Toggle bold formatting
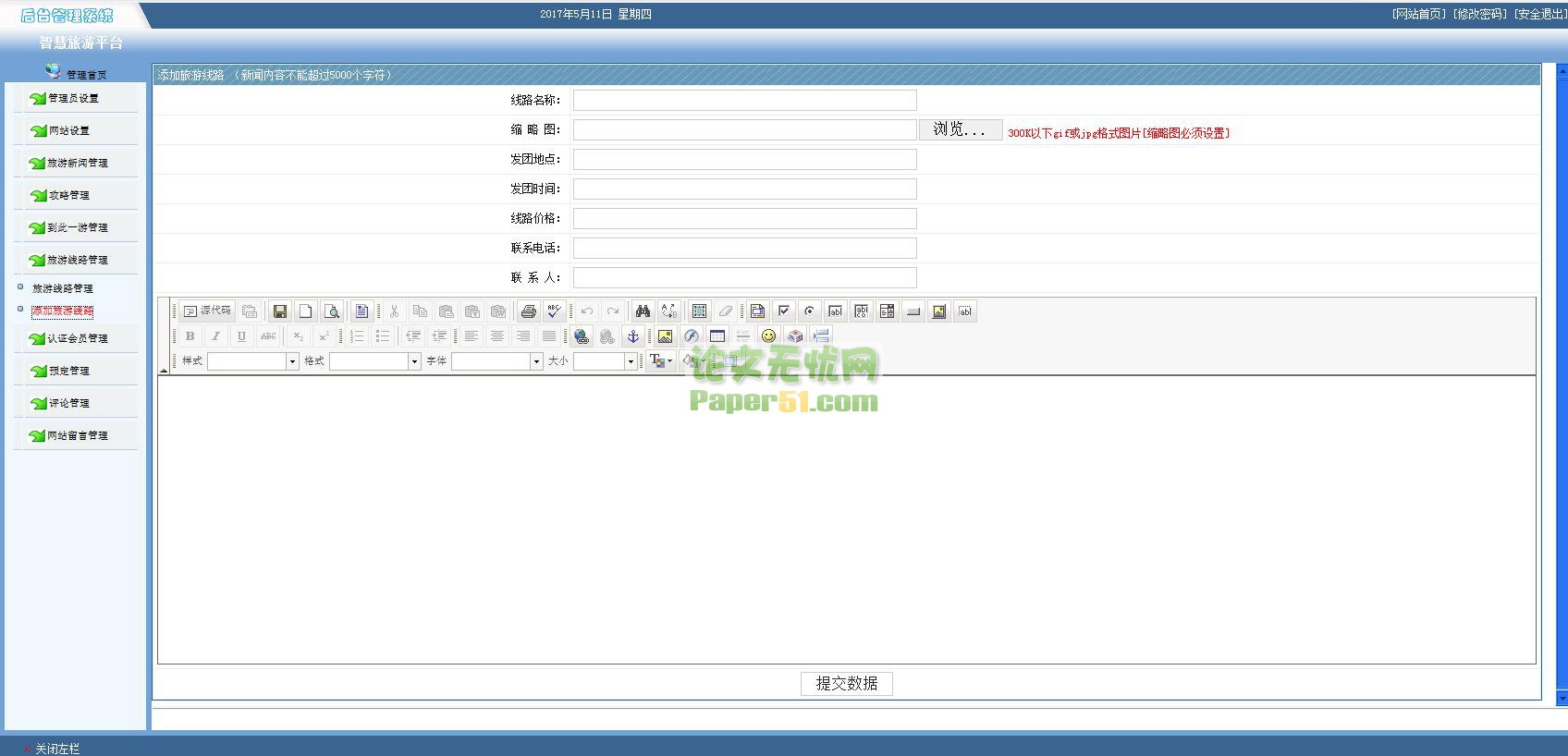 [x=190, y=336]
